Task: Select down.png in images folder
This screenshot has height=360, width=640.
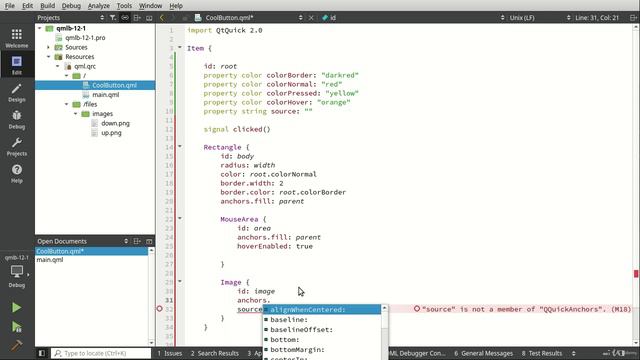Action: 115,123
